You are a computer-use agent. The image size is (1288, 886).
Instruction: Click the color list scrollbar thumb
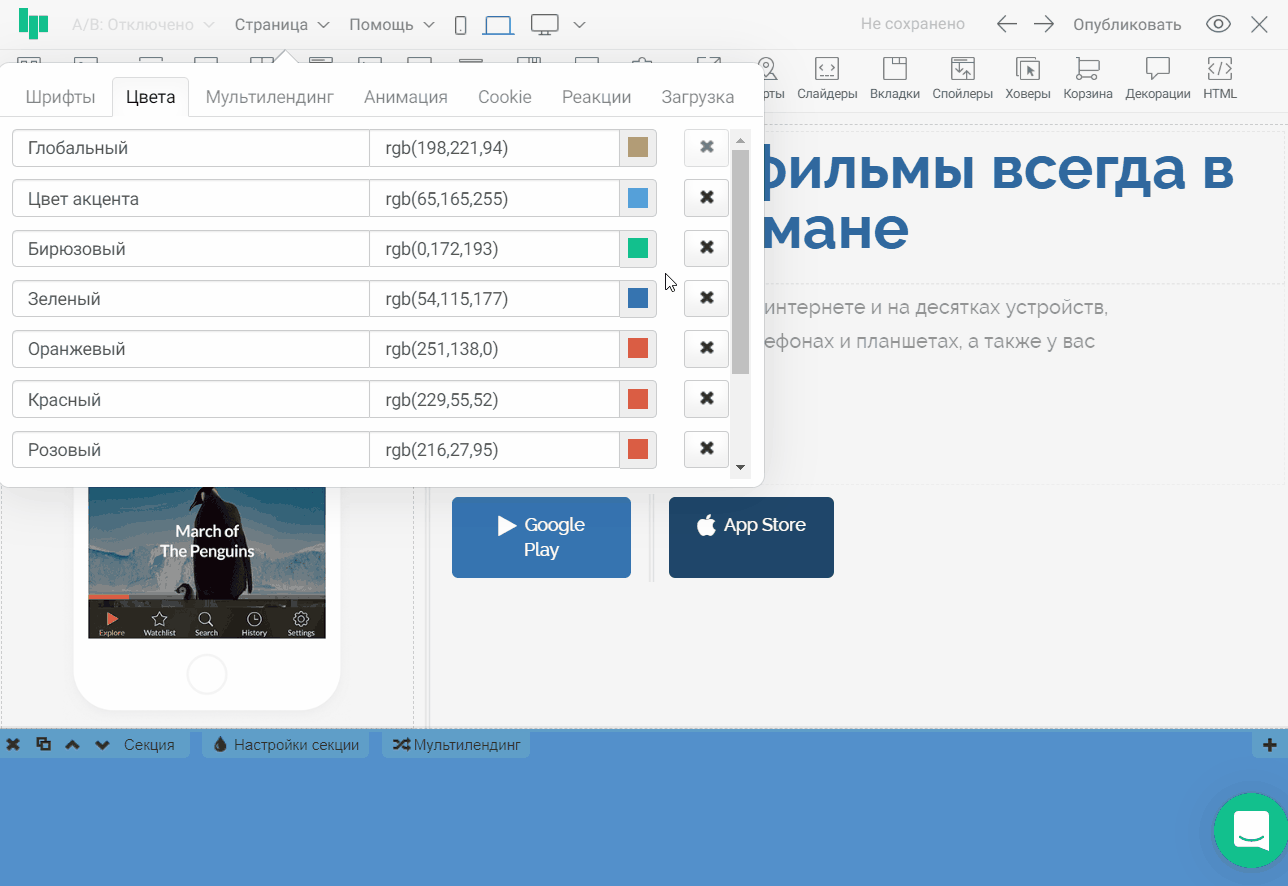point(741,262)
